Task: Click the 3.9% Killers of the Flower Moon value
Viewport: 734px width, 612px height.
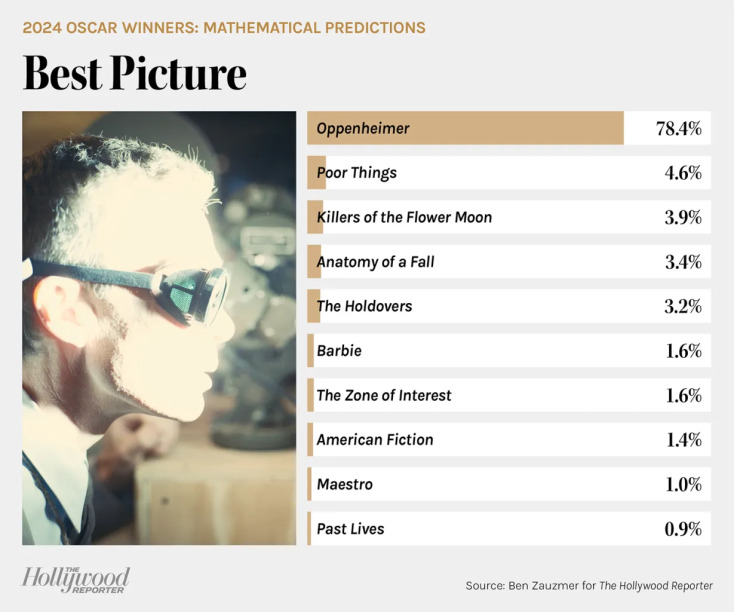Action: (x=683, y=217)
